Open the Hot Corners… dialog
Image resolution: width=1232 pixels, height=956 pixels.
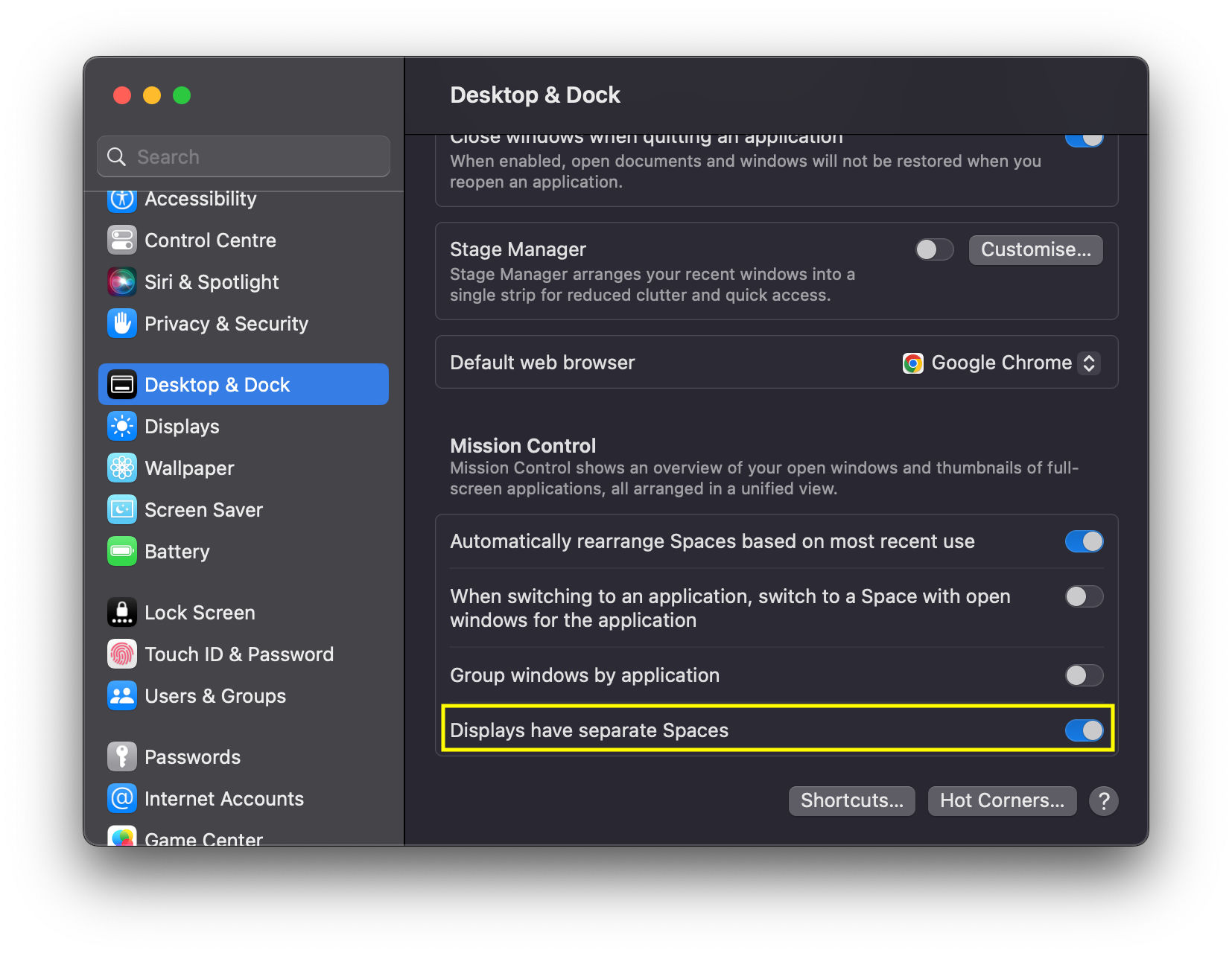[1002, 800]
